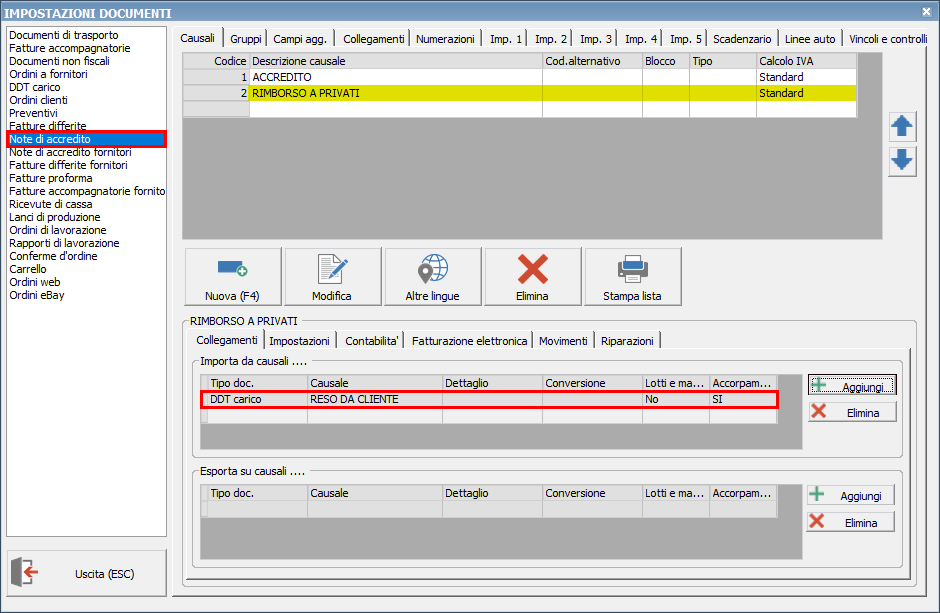The image size is (940, 613).
Task: Open the Linee auto tab
Action: 810,39
